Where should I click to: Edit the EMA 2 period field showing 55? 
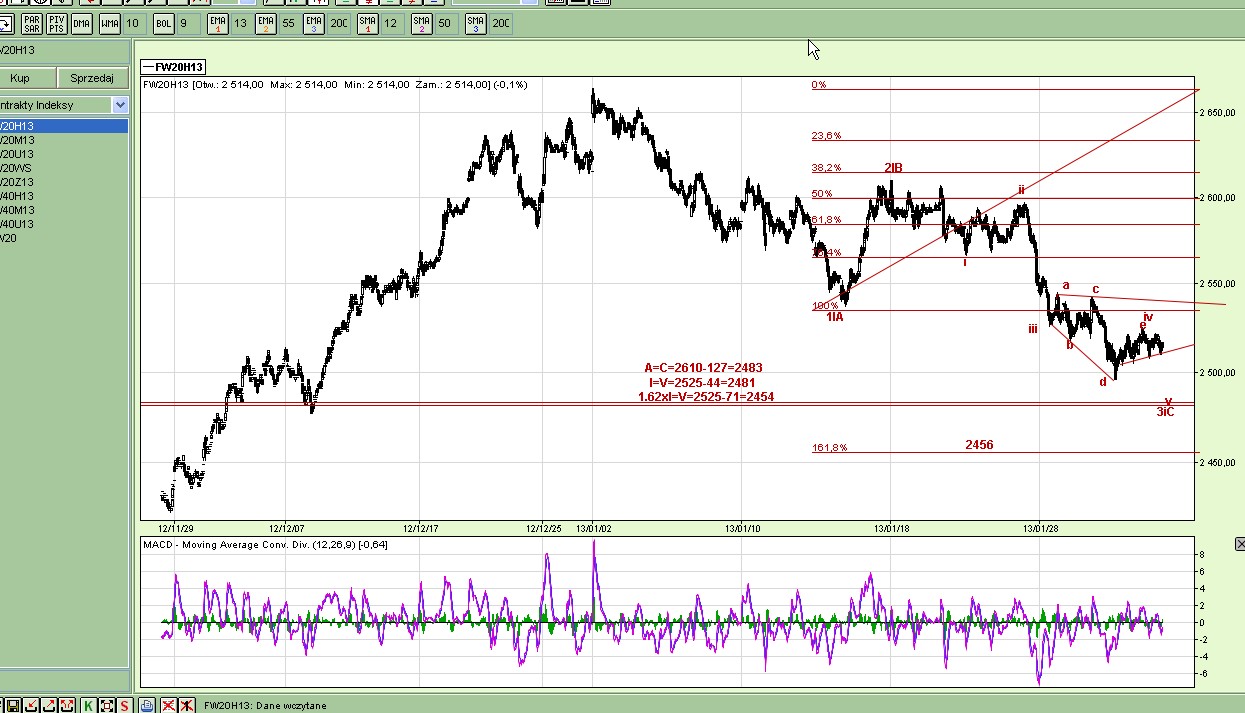(x=289, y=23)
